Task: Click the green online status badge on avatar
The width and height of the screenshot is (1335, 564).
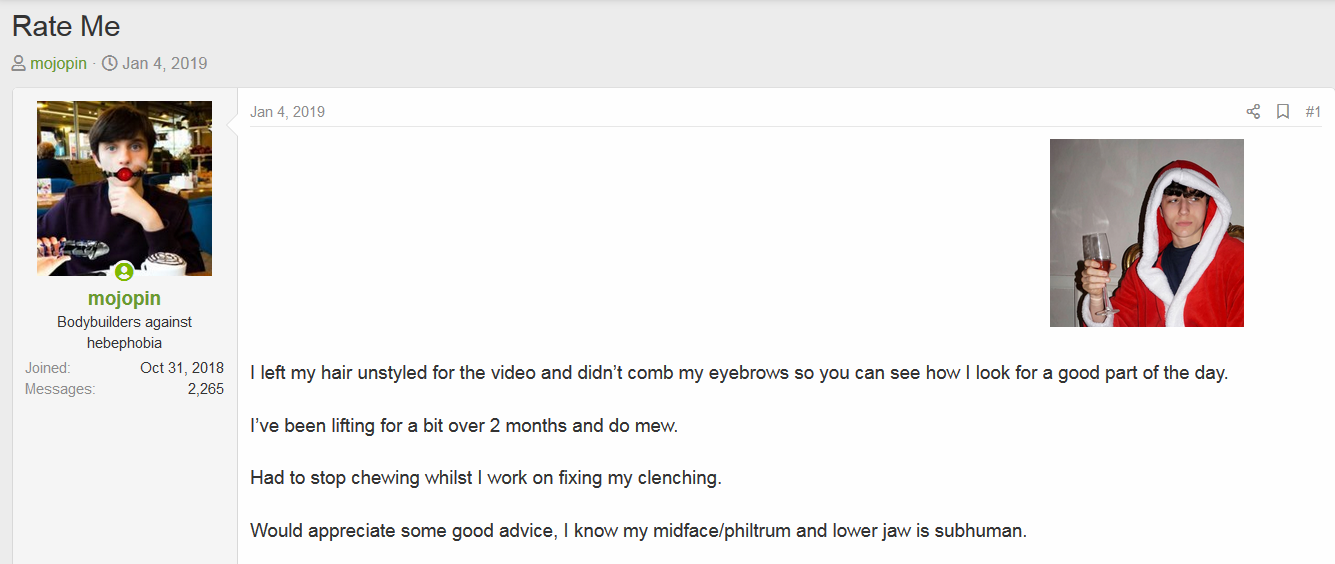Action: pos(124,271)
